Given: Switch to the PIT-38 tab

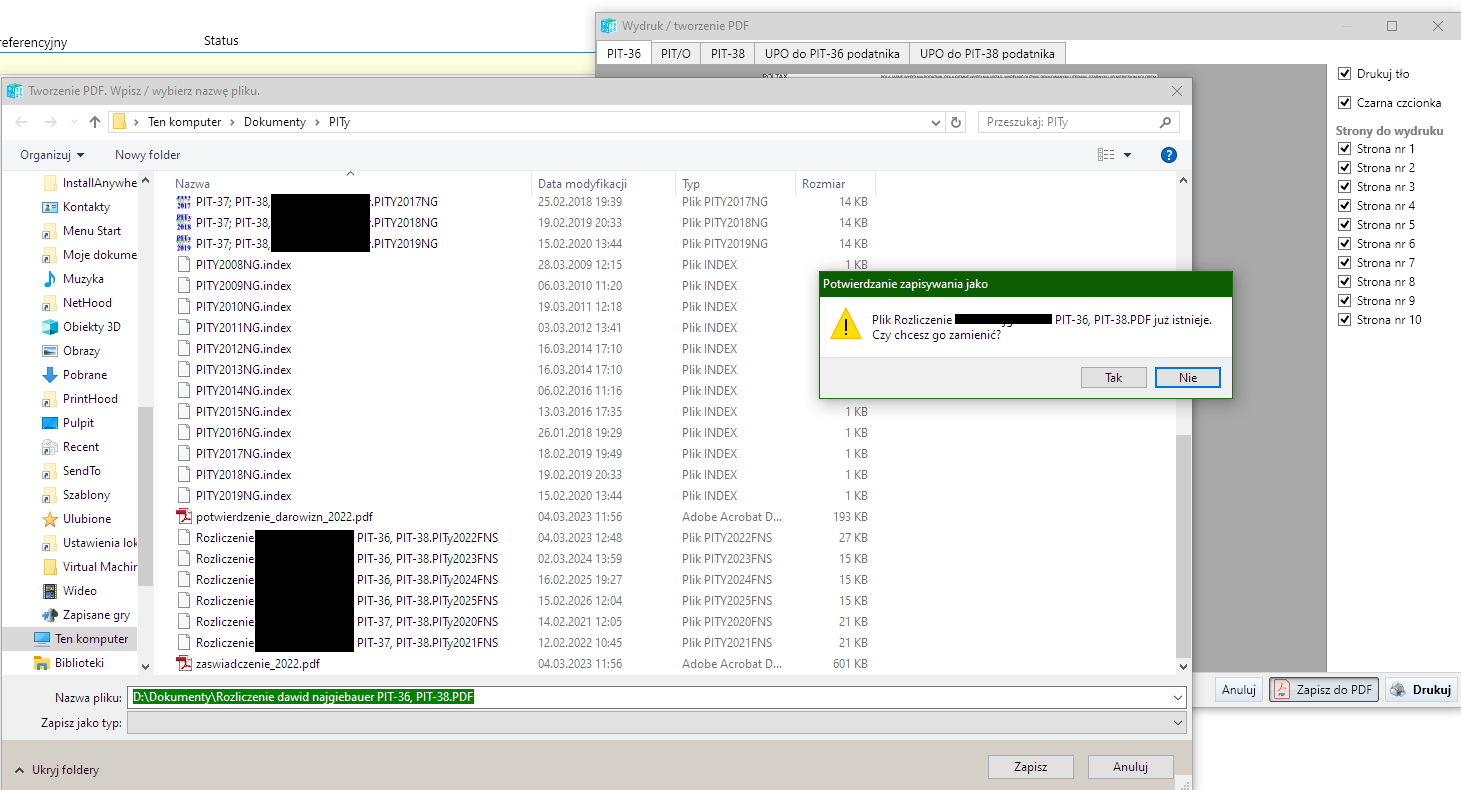Looking at the screenshot, I should coord(728,54).
